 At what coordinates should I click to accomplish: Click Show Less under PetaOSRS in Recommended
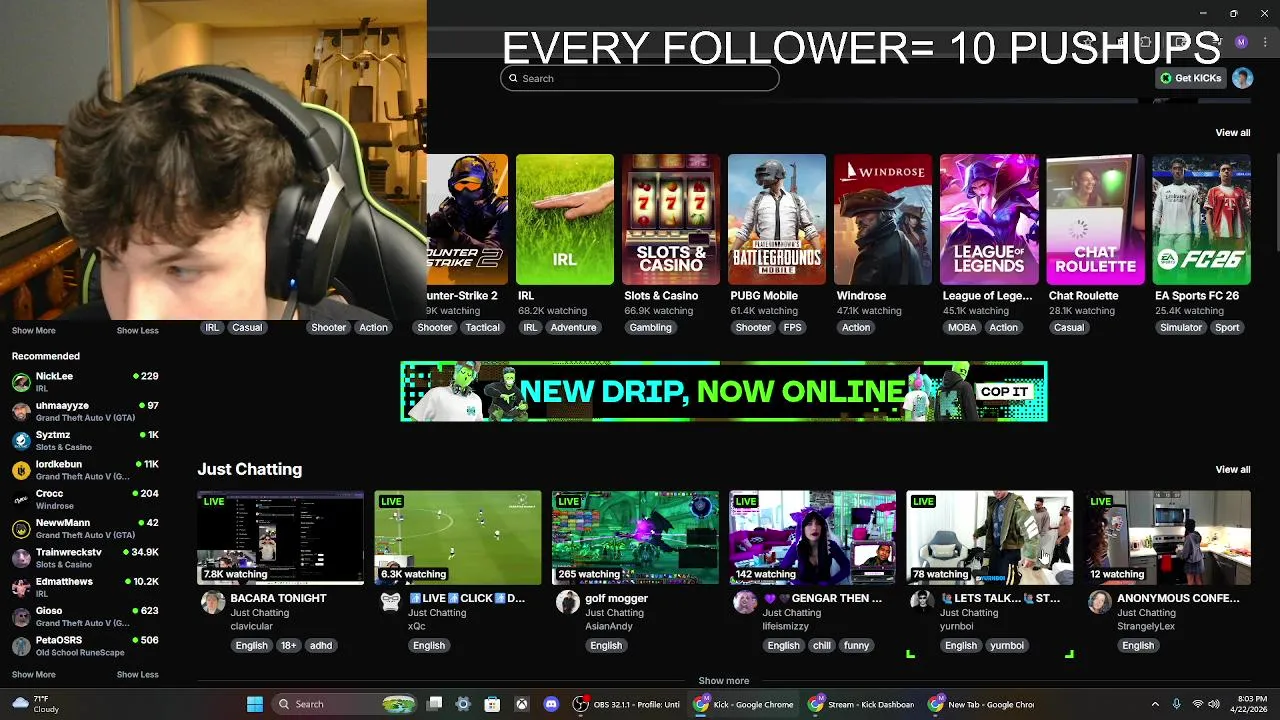(x=137, y=674)
